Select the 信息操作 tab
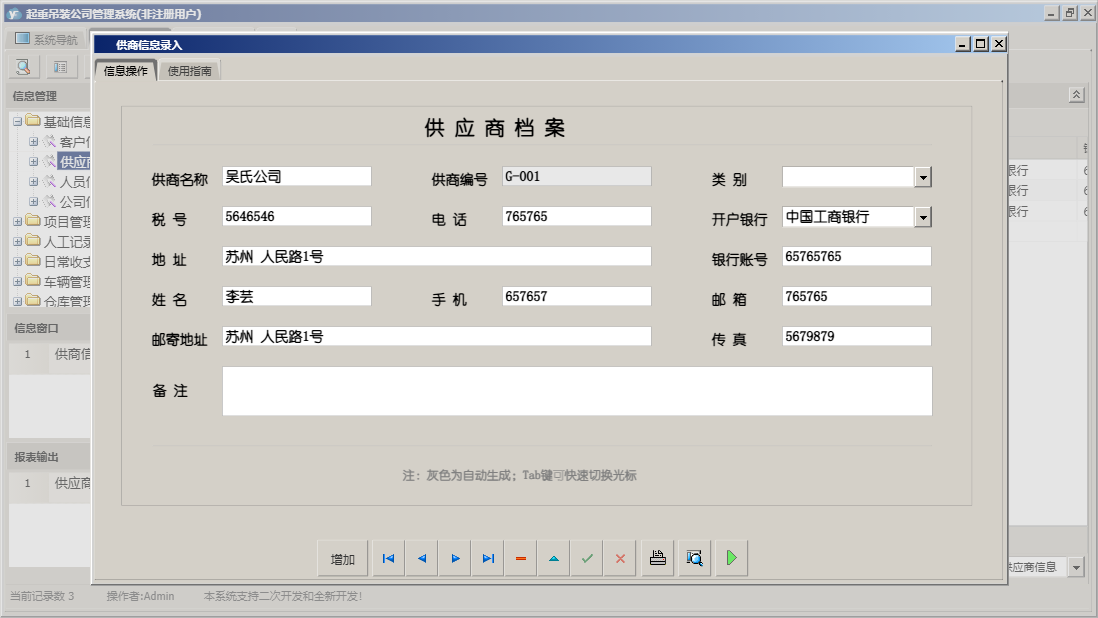Image resolution: width=1098 pixels, height=618 pixels. [126, 71]
